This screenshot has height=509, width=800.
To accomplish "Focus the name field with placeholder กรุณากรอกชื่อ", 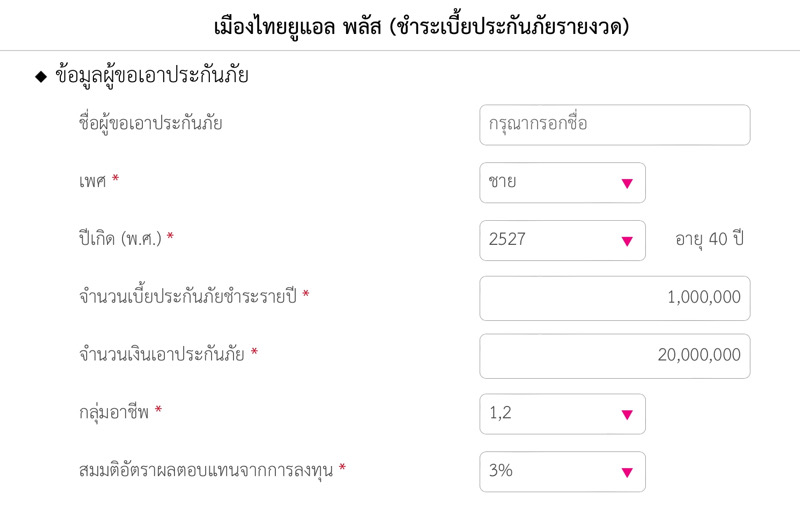I will click(x=614, y=125).
